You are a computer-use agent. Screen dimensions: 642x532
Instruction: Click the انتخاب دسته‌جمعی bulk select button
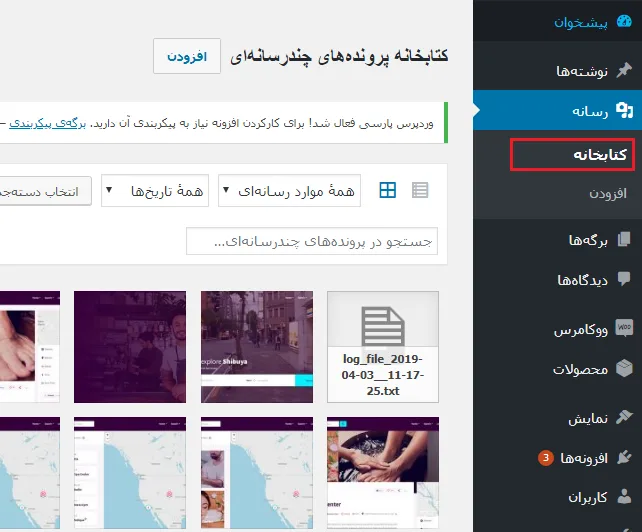point(44,191)
